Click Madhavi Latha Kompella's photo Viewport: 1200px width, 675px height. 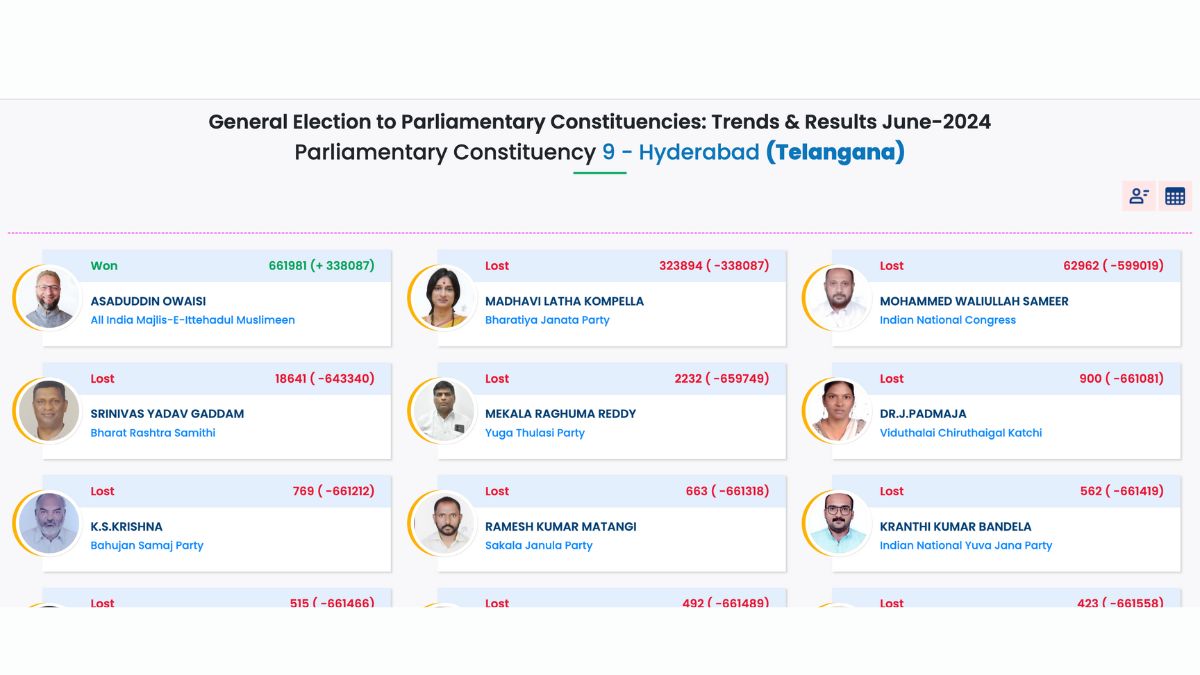pyautogui.click(x=443, y=298)
